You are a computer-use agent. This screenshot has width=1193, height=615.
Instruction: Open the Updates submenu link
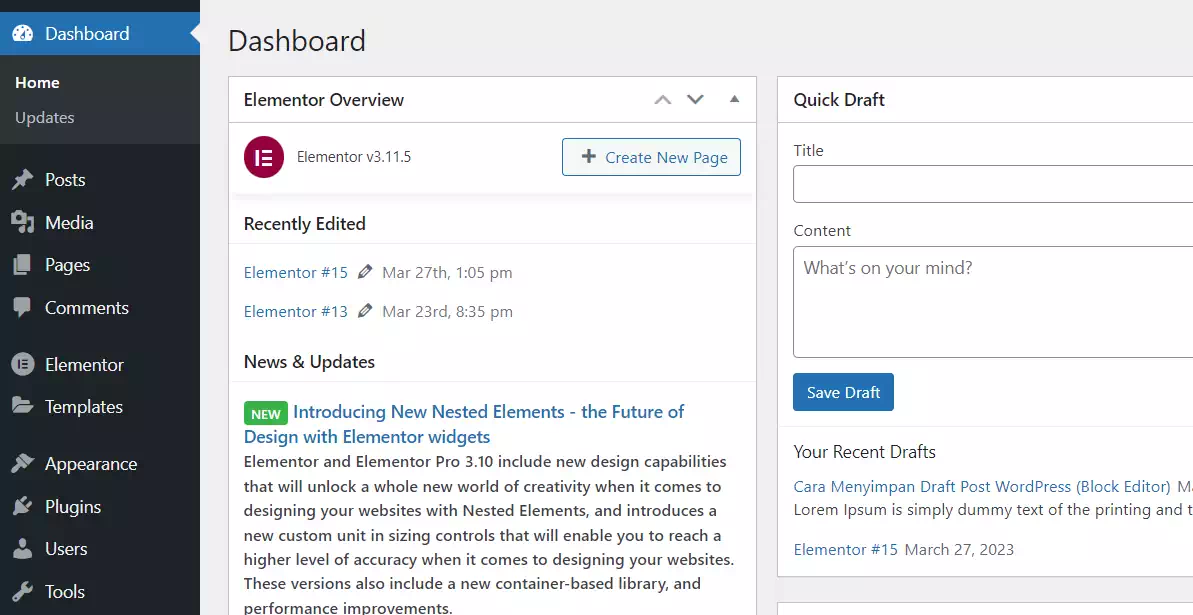click(45, 117)
